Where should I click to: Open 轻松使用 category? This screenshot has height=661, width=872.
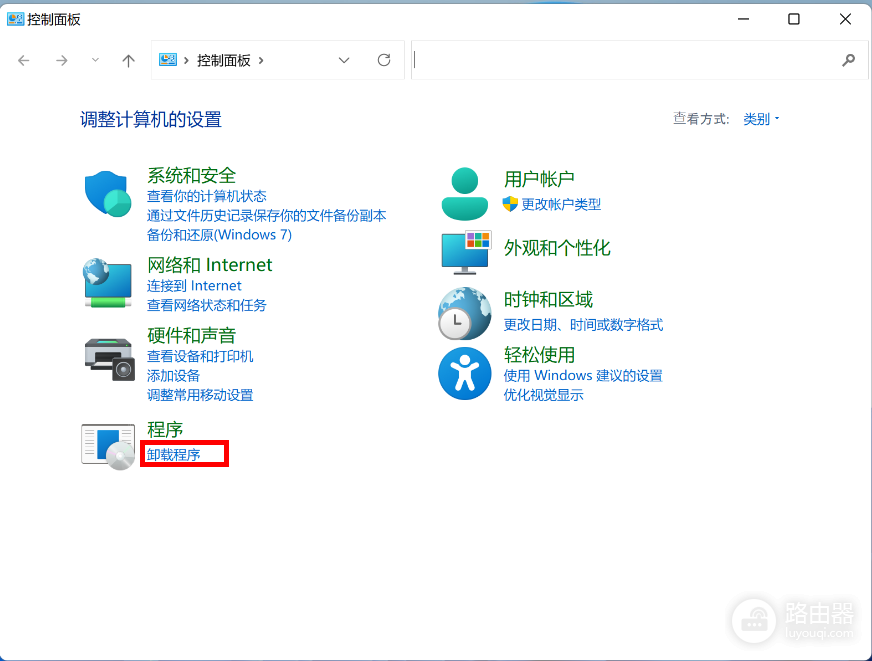tap(539, 355)
